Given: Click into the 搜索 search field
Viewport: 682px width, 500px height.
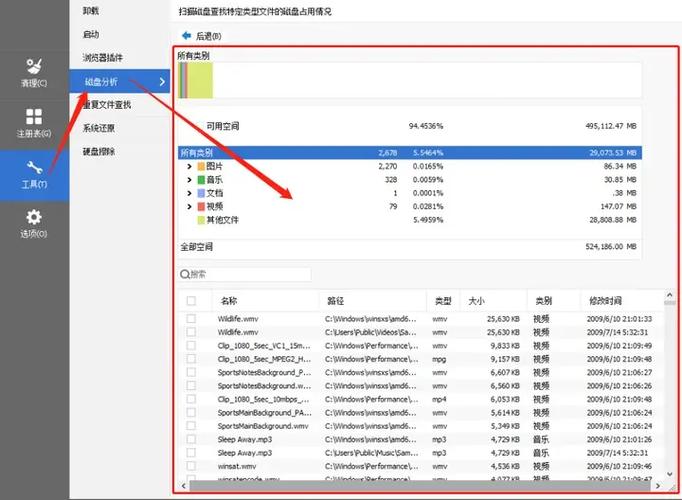Looking at the screenshot, I should pos(245,274).
